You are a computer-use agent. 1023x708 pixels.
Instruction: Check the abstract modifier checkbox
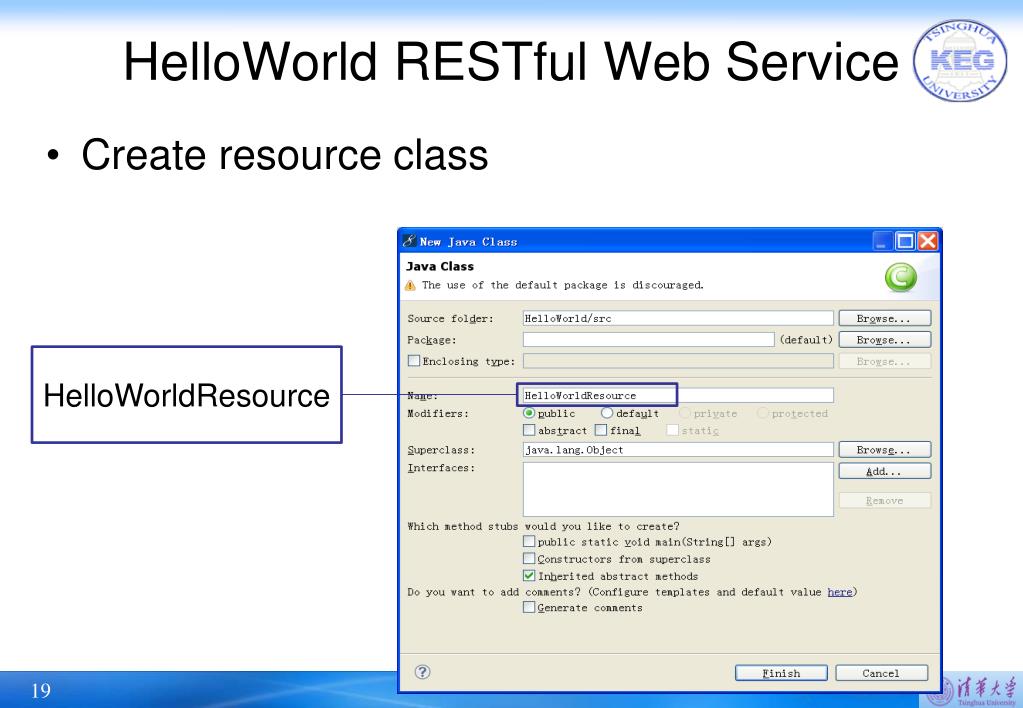(529, 430)
